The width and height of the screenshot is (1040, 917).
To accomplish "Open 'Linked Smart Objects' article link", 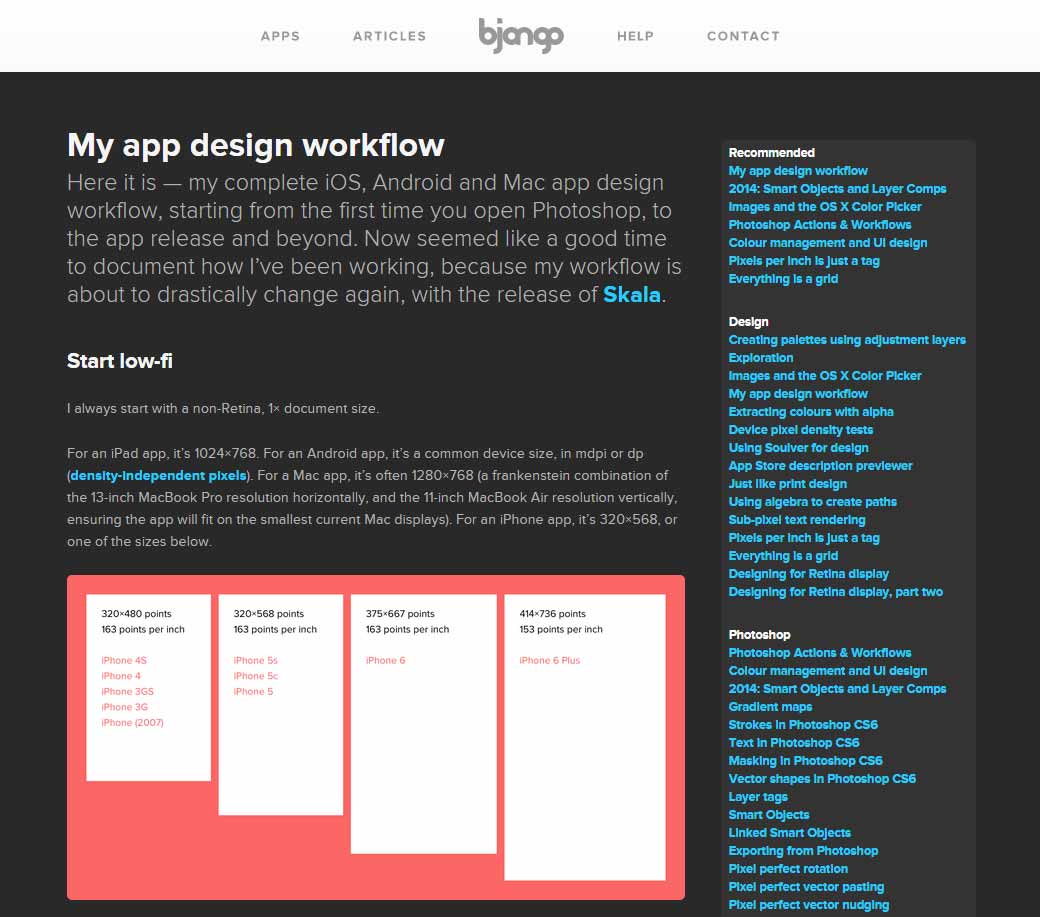I will pos(790,832).
